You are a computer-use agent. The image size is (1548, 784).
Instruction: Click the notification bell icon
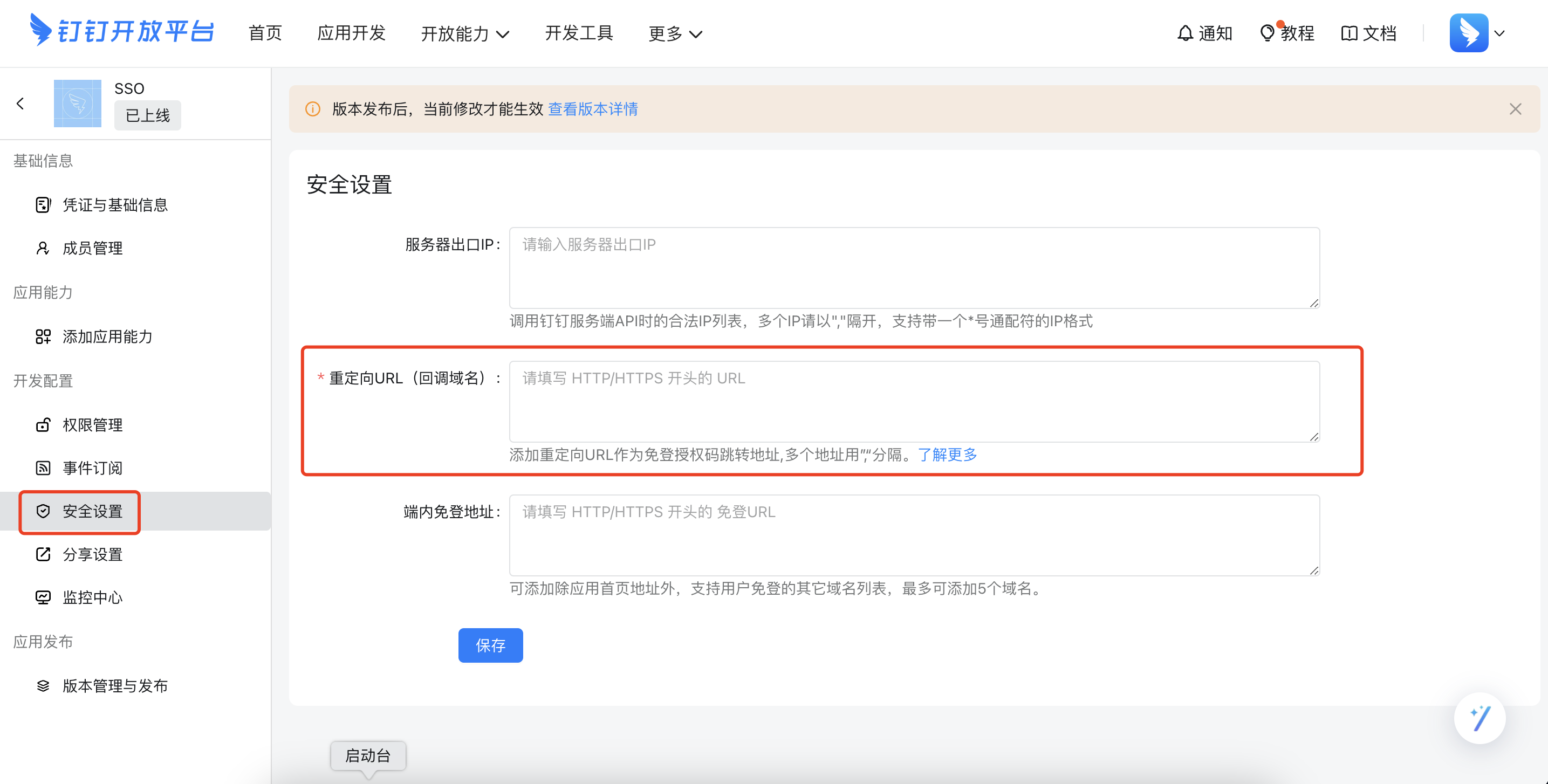tap(1185, 33)
